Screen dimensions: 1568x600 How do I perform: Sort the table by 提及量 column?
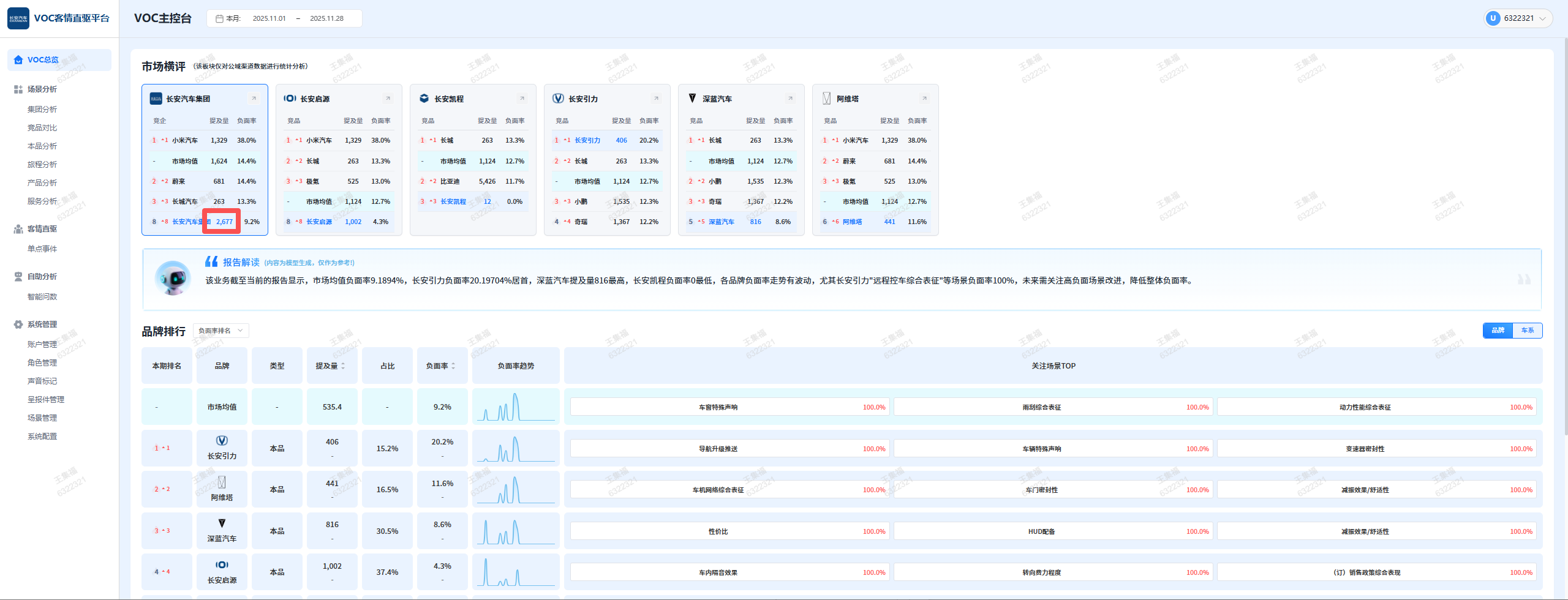(x=343, y=366)
